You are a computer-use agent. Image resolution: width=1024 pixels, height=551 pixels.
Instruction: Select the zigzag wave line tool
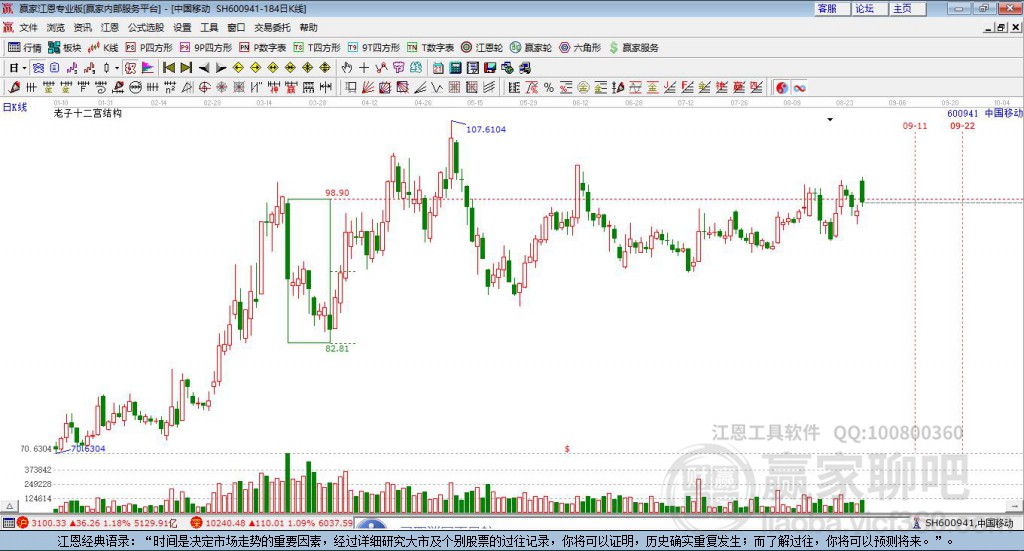coord(436,87)
